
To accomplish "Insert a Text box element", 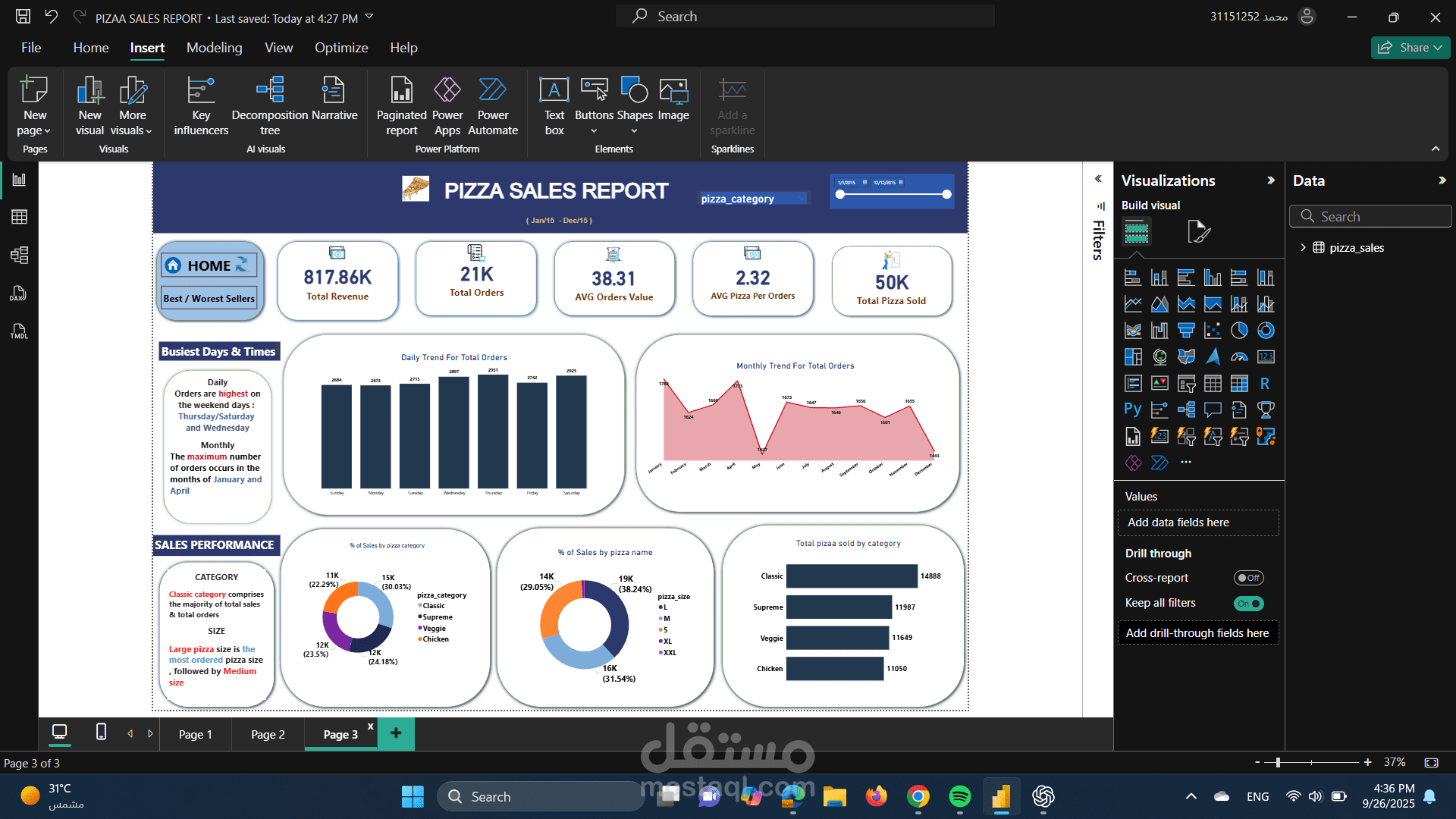I will tap(554, 106).
